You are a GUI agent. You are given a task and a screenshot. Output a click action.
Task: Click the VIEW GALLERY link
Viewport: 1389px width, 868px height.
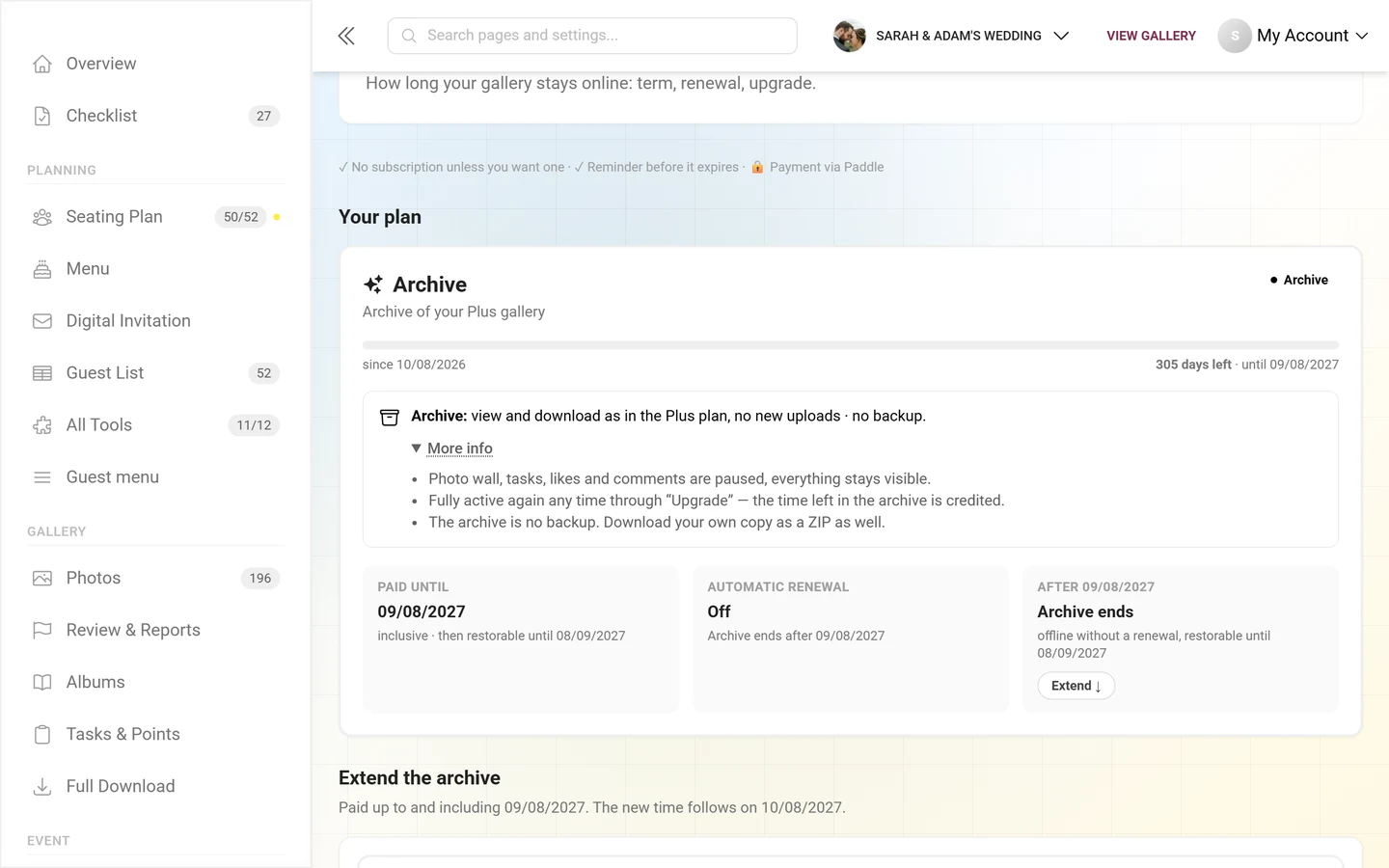point(1151,36)
